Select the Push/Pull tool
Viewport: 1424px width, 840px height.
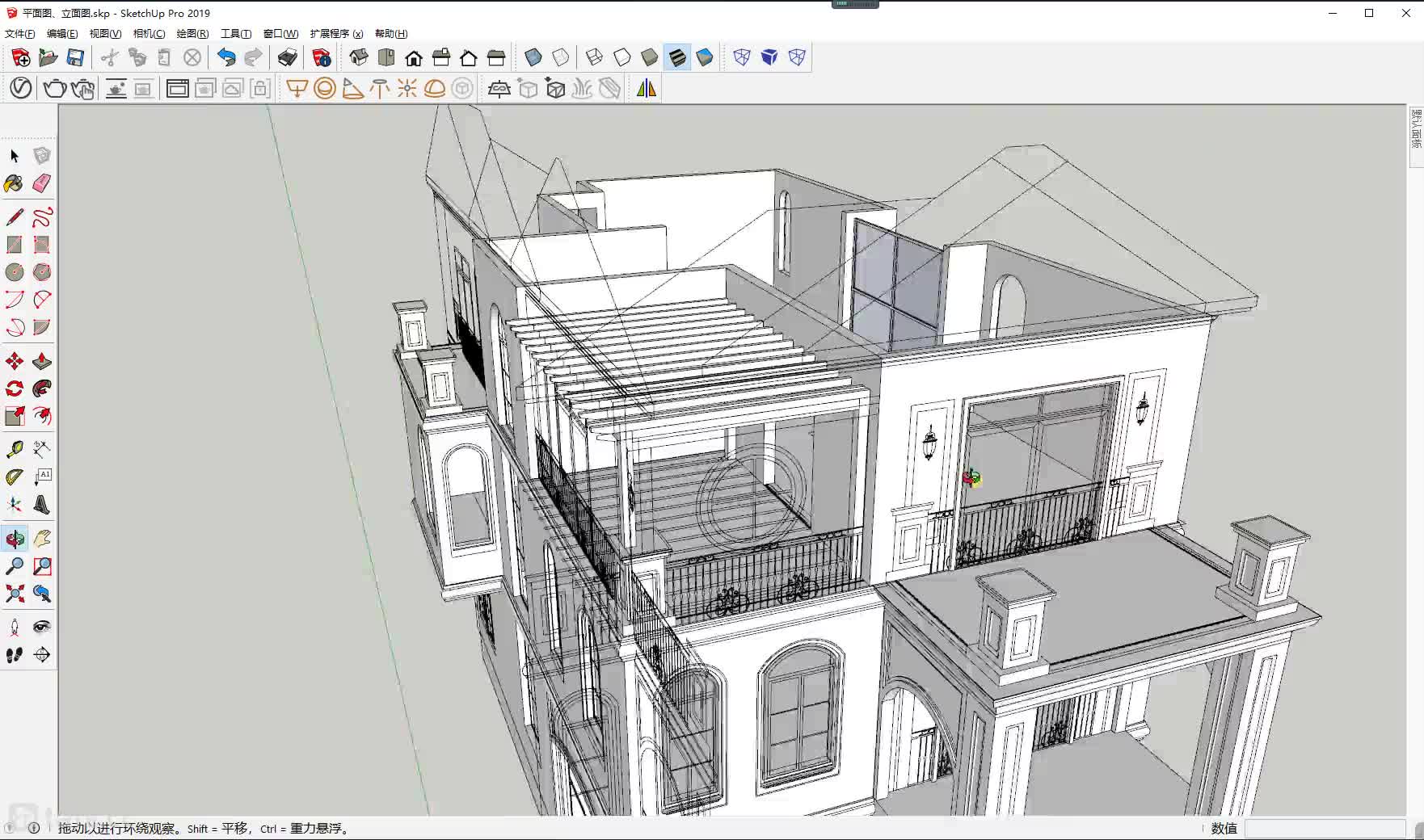point(42,361)
